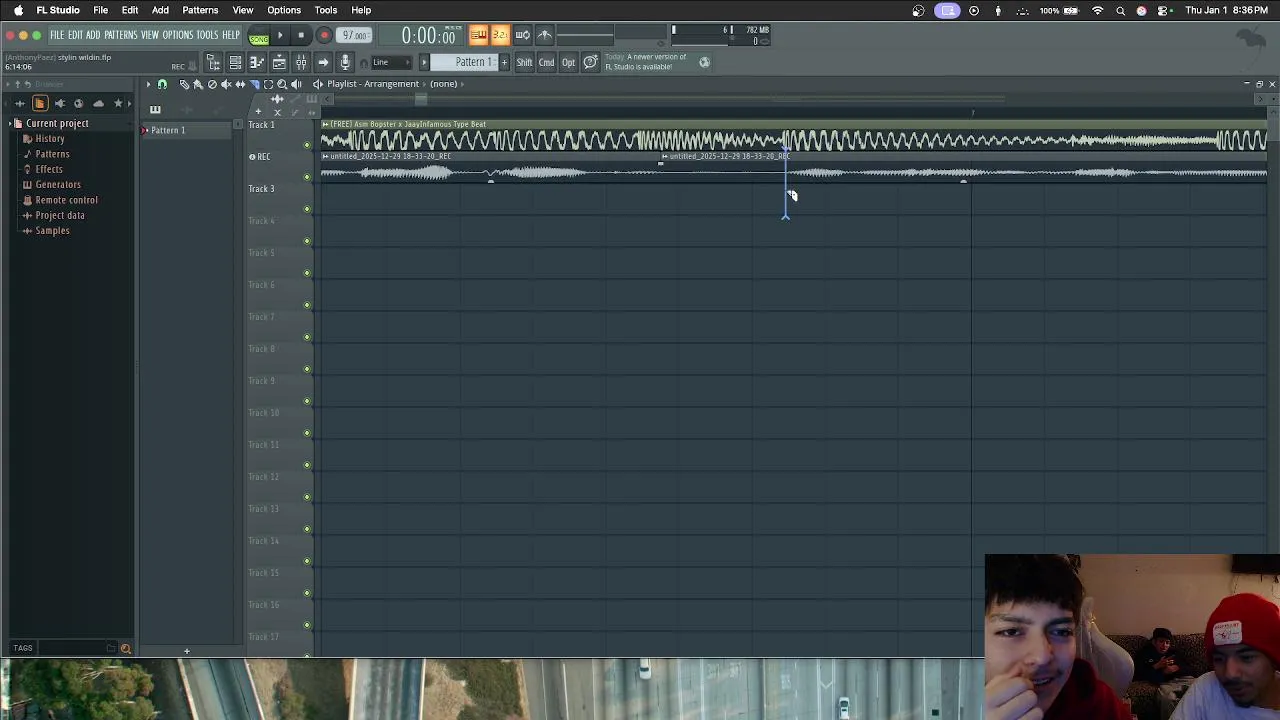
Task: Open the Line snap dropdown
Action: [391, 62]
